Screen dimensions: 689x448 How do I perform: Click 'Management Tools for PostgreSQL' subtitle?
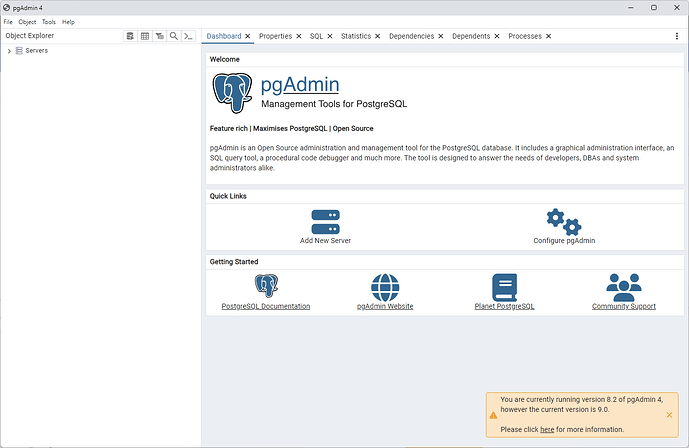tap(334, 104)
